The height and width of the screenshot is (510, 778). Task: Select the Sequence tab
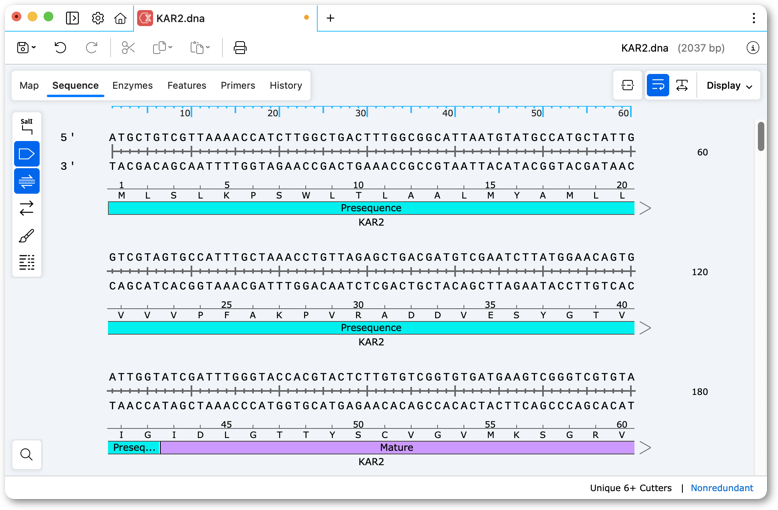75,85
